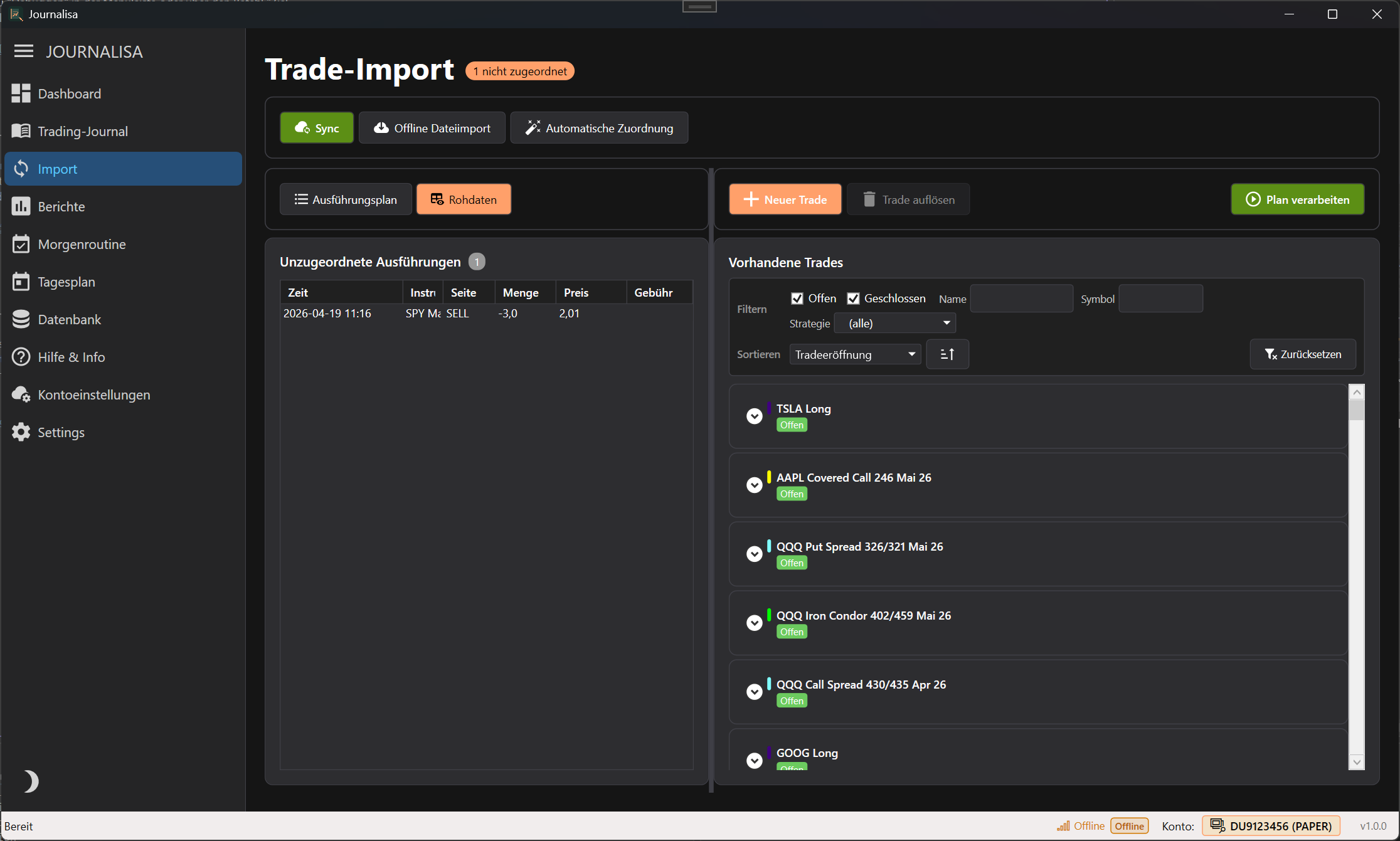Switch to the Rohdaten tab
The height and width of the screenshot is (841, 1400).
pyautogui.click(x=464, y=199)
